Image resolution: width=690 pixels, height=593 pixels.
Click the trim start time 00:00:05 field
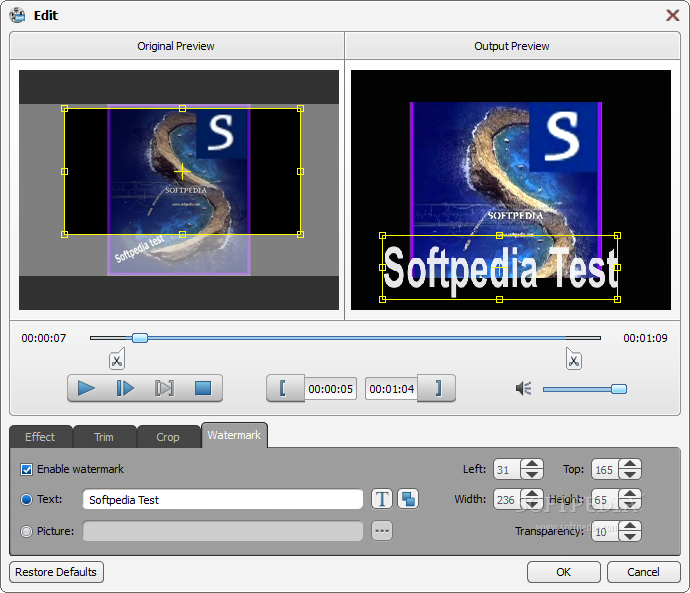pyautogui.click(x=330, y=389)
